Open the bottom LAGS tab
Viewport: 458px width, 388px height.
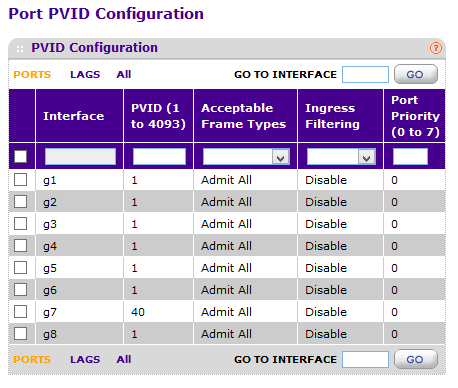tap(85, 359)
